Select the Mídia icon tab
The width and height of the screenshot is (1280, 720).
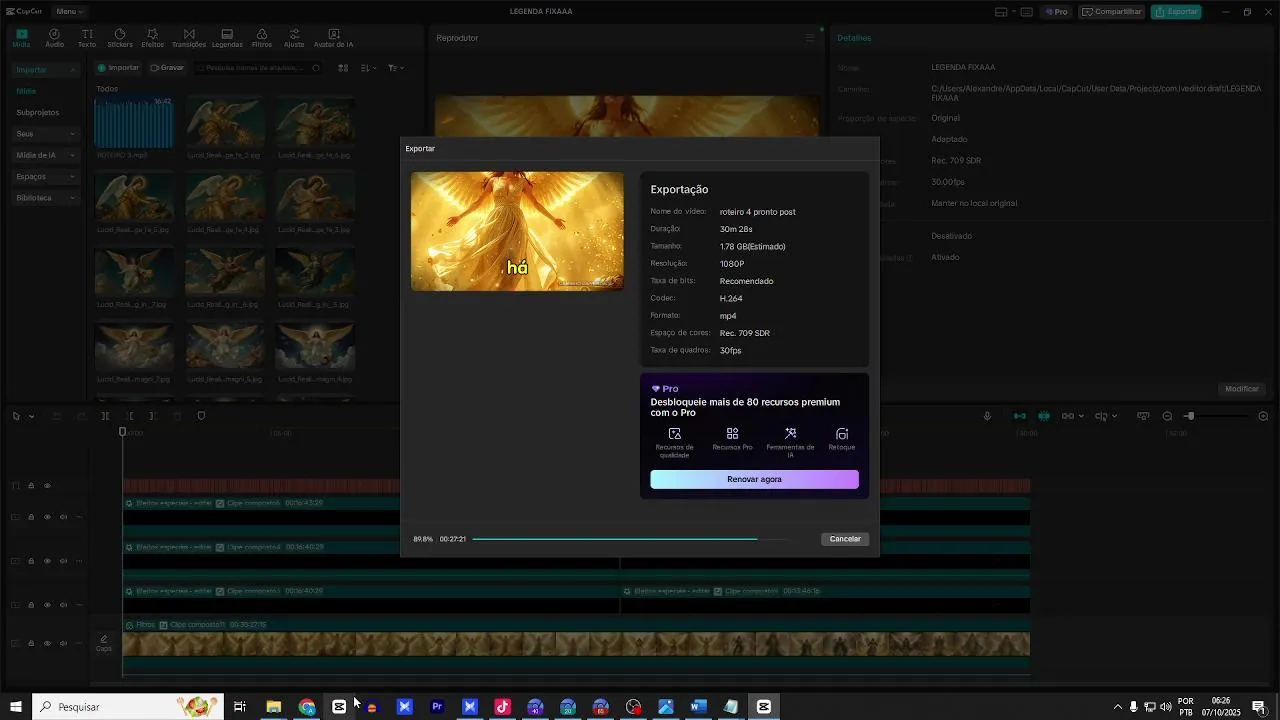click(x=21, y=38)
